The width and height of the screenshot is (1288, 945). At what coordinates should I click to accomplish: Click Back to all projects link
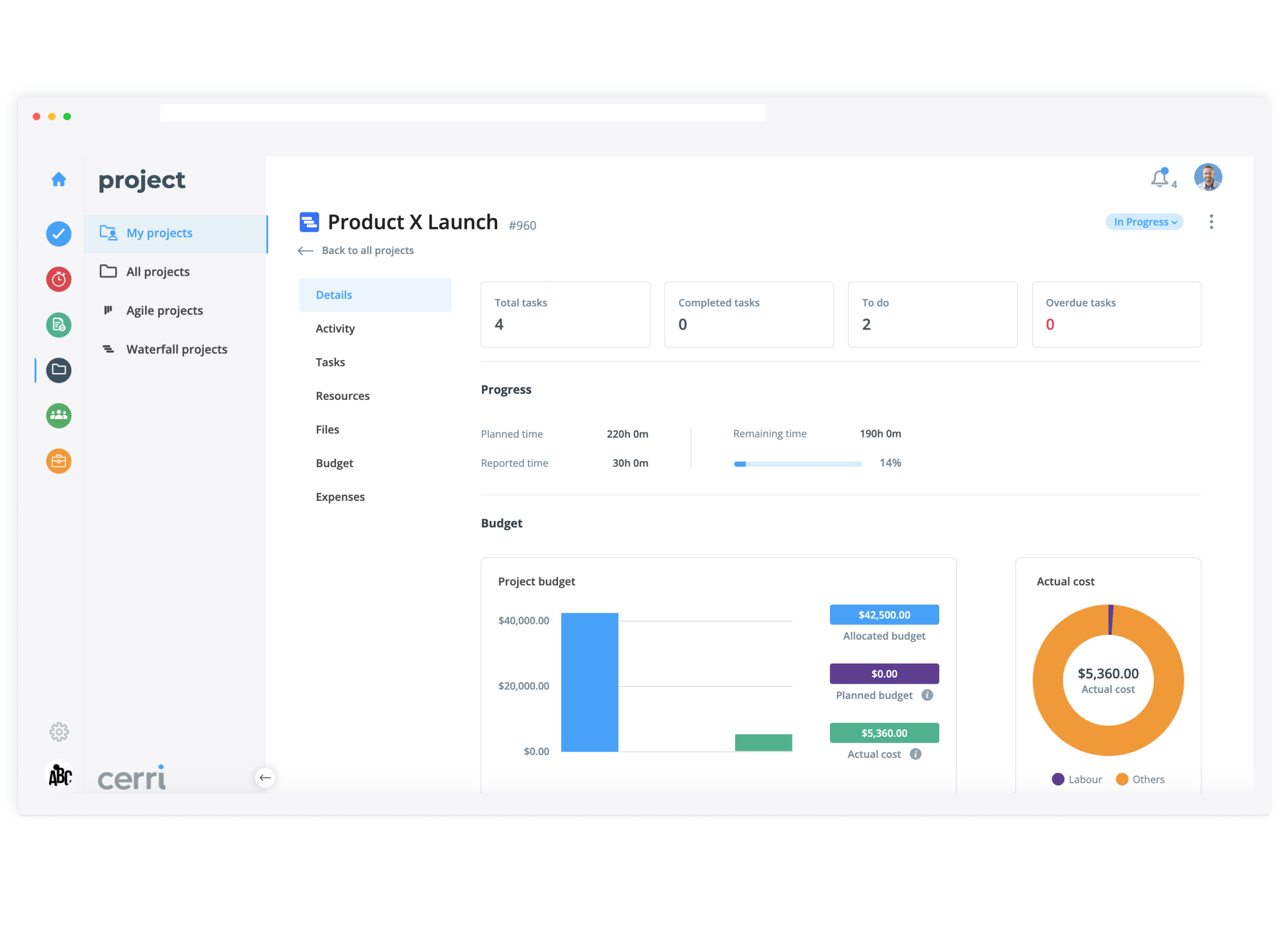point(367,250)
